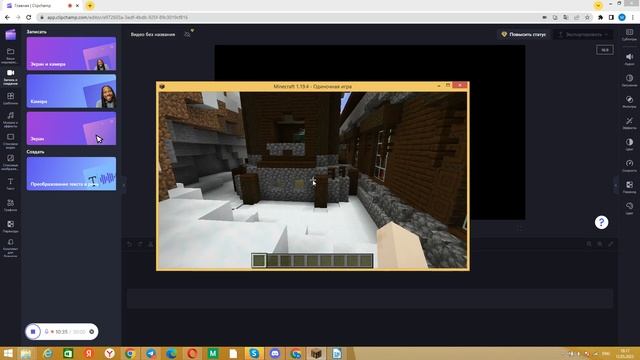640x360 pixels.
Task: Open the Text to speech card
Action: coord(71,173)
